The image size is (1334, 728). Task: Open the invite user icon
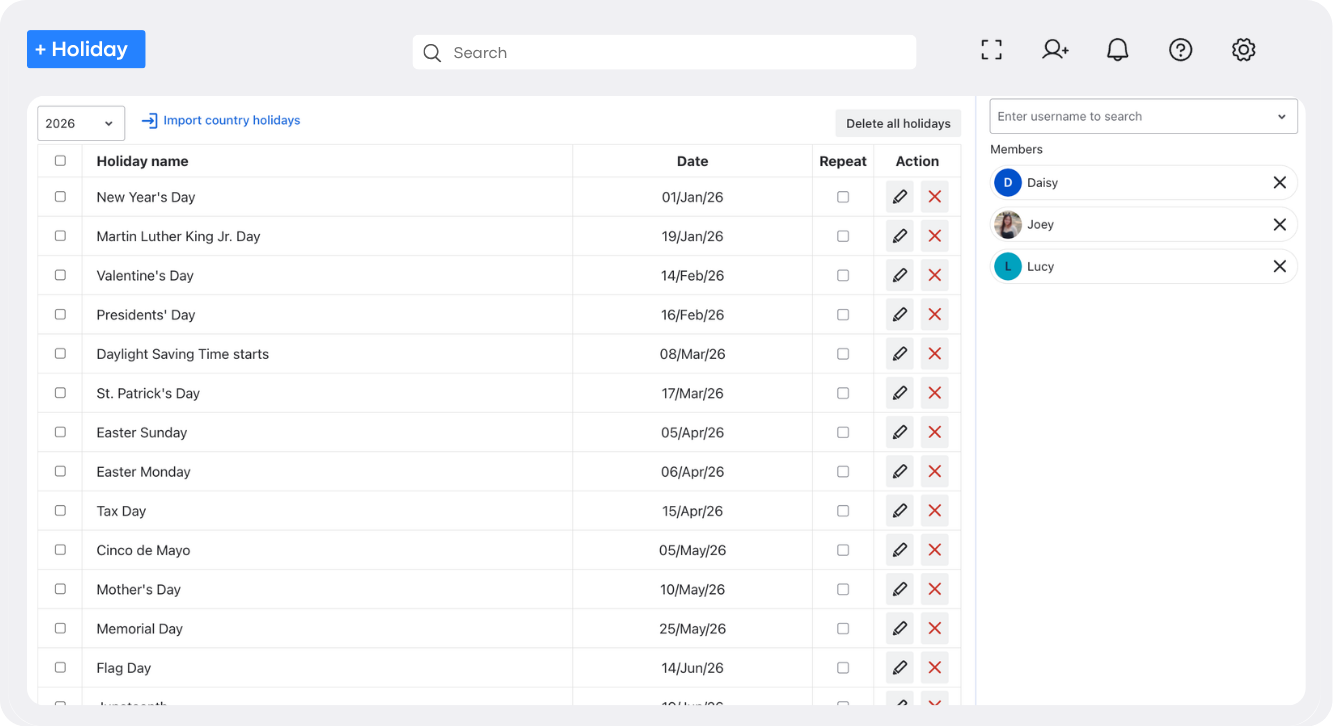(1055, 50)
